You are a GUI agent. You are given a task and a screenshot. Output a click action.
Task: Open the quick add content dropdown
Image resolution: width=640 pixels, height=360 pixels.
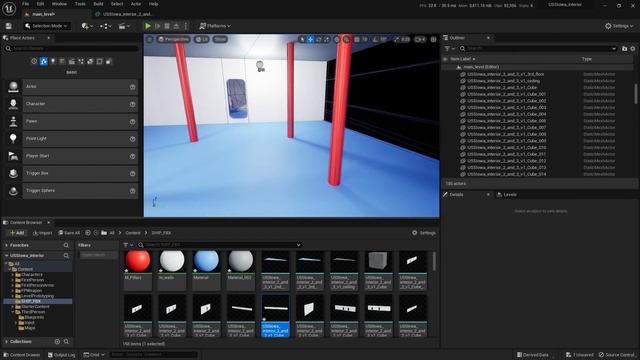pyautogui.click(x=87, y=26)
